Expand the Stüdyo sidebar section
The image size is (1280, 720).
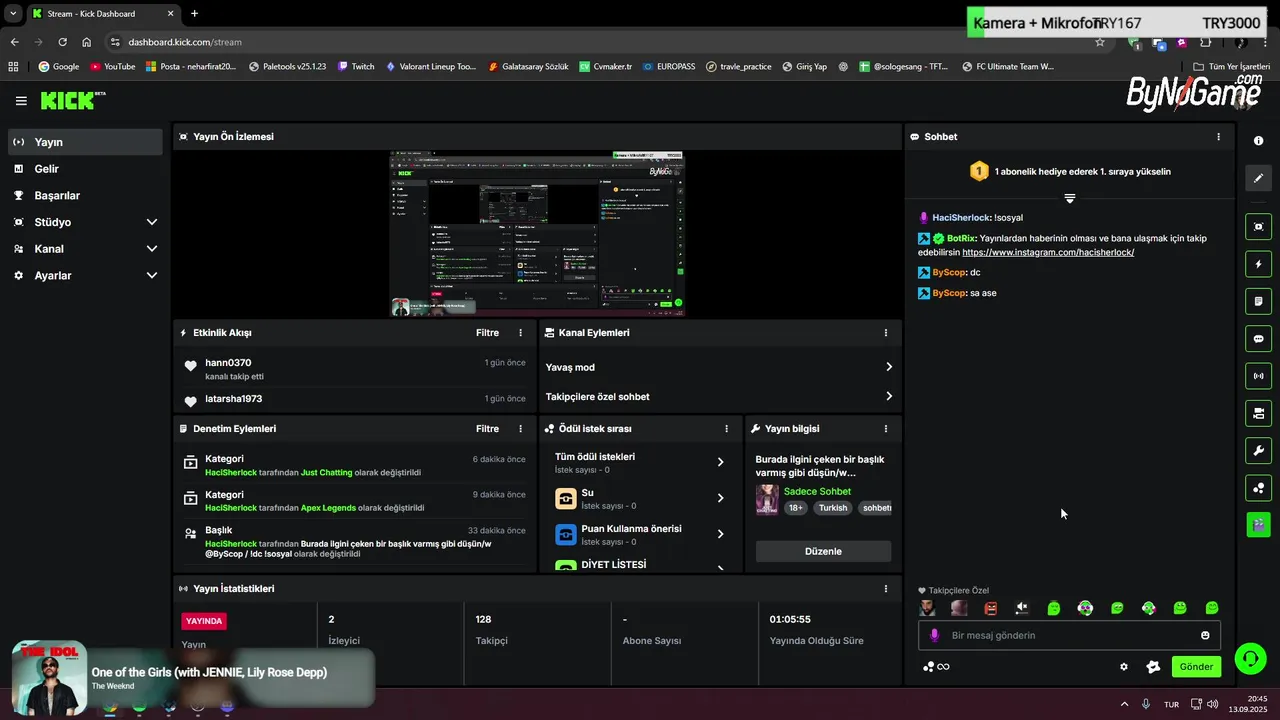point(85,222)
